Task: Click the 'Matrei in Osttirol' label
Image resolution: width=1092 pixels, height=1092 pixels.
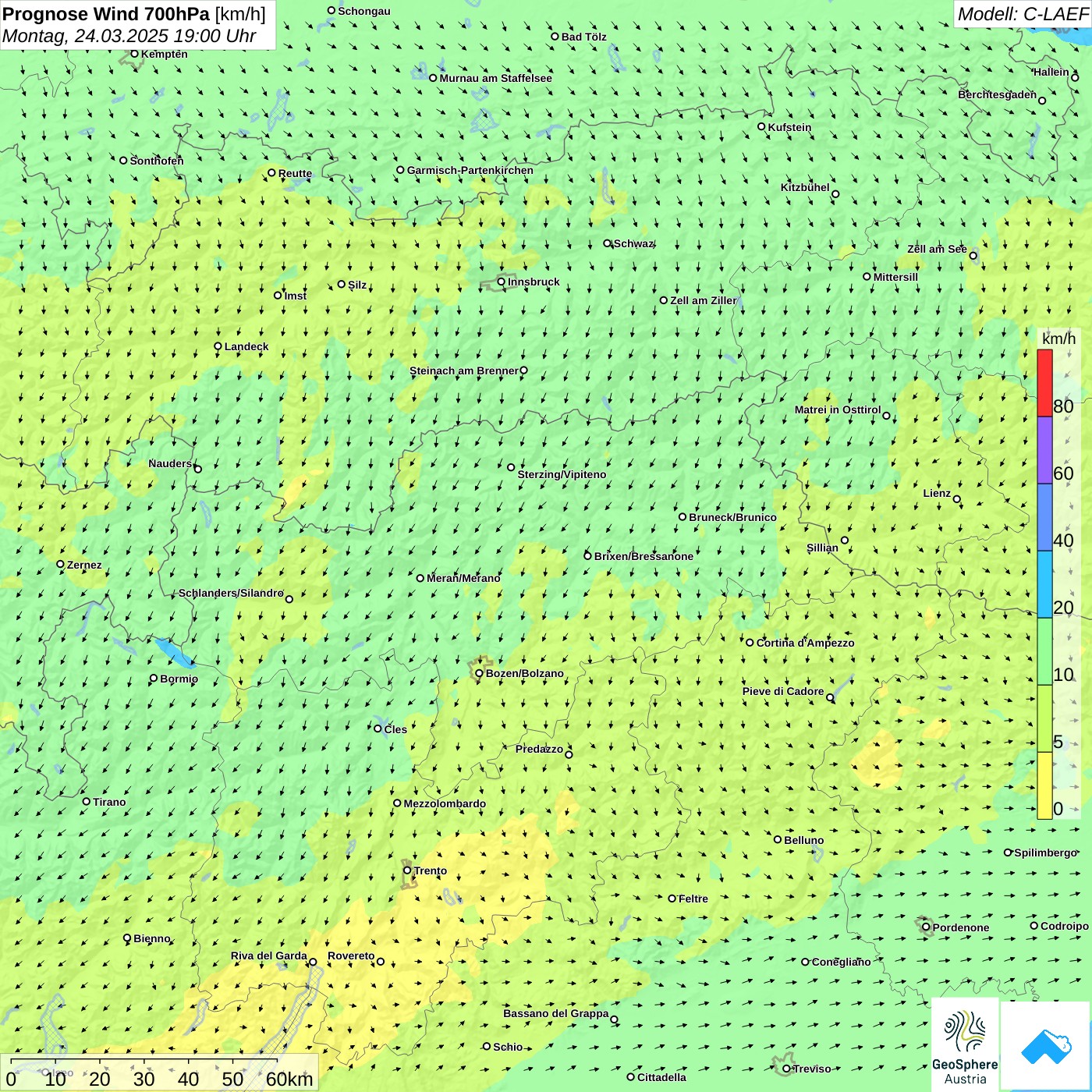Action: tap(838, 409)
